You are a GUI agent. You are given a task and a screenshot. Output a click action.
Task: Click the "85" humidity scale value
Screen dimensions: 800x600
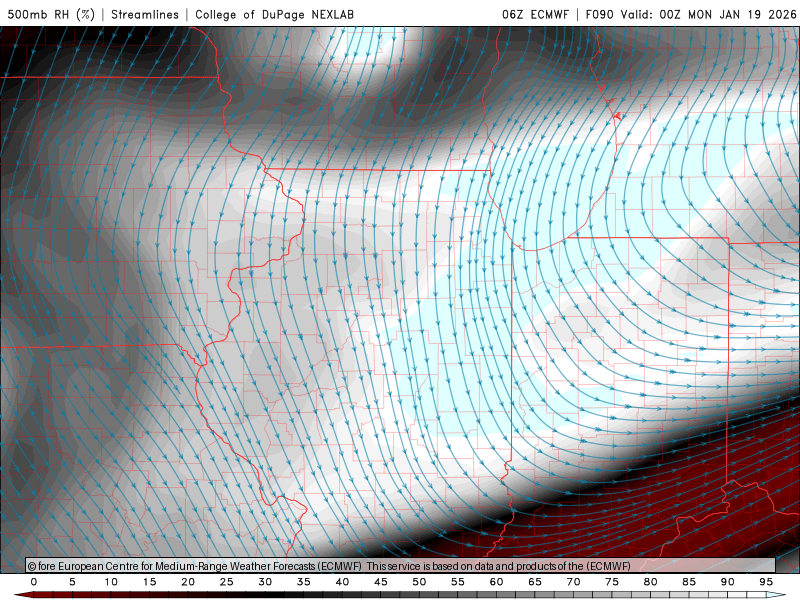click(689, 582)
